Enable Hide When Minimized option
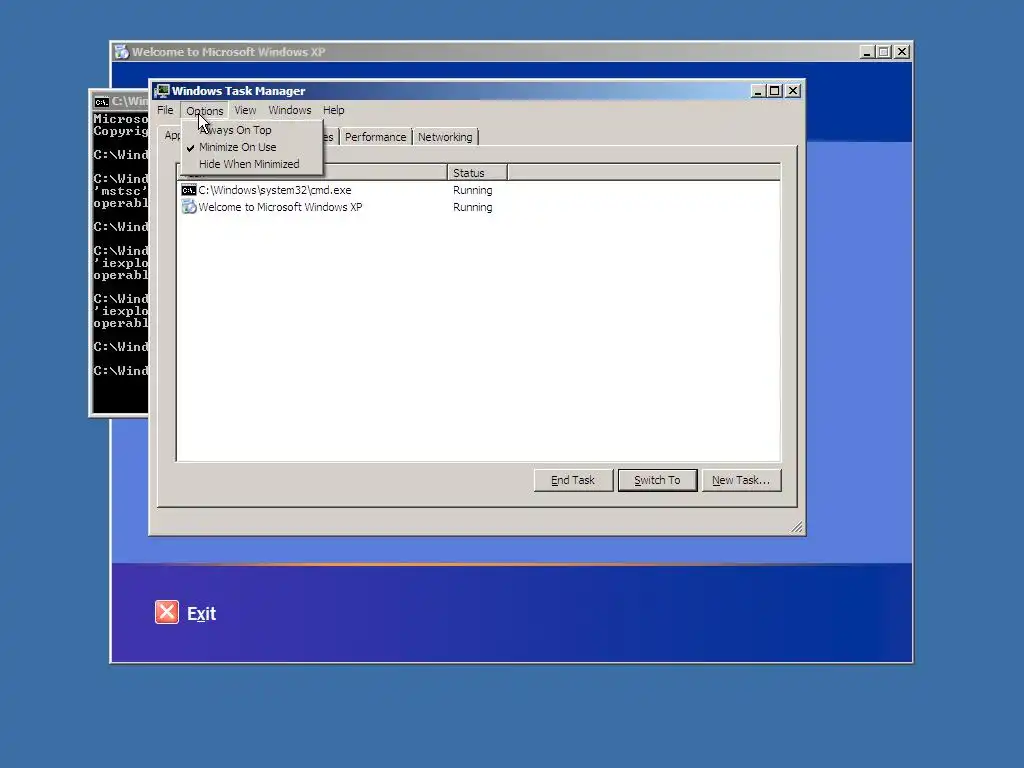The width and height of the screenshot is (1024, 768). tap(252, 164)
